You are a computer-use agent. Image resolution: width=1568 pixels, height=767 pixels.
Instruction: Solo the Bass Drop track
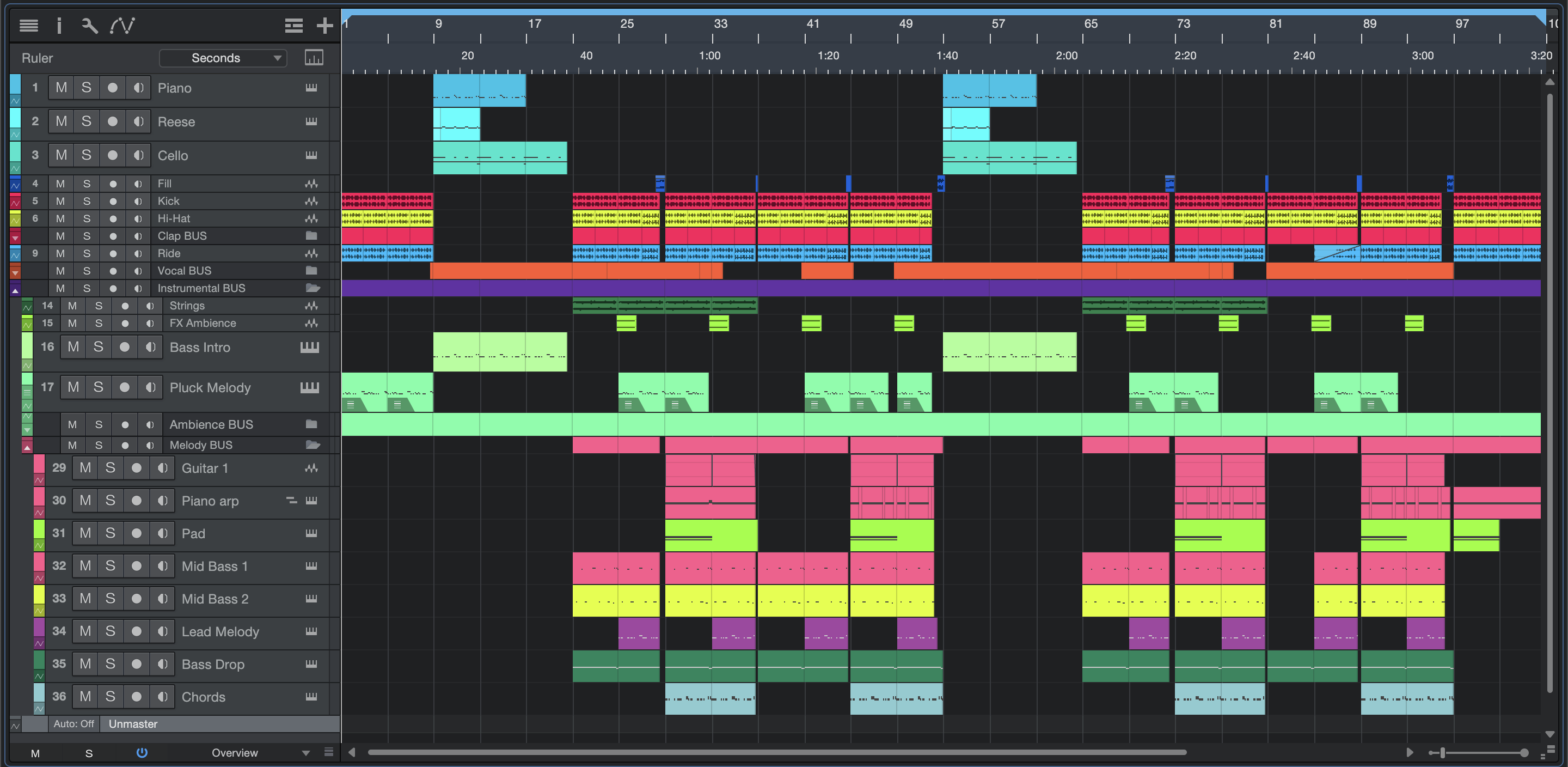tap(110, 664)
